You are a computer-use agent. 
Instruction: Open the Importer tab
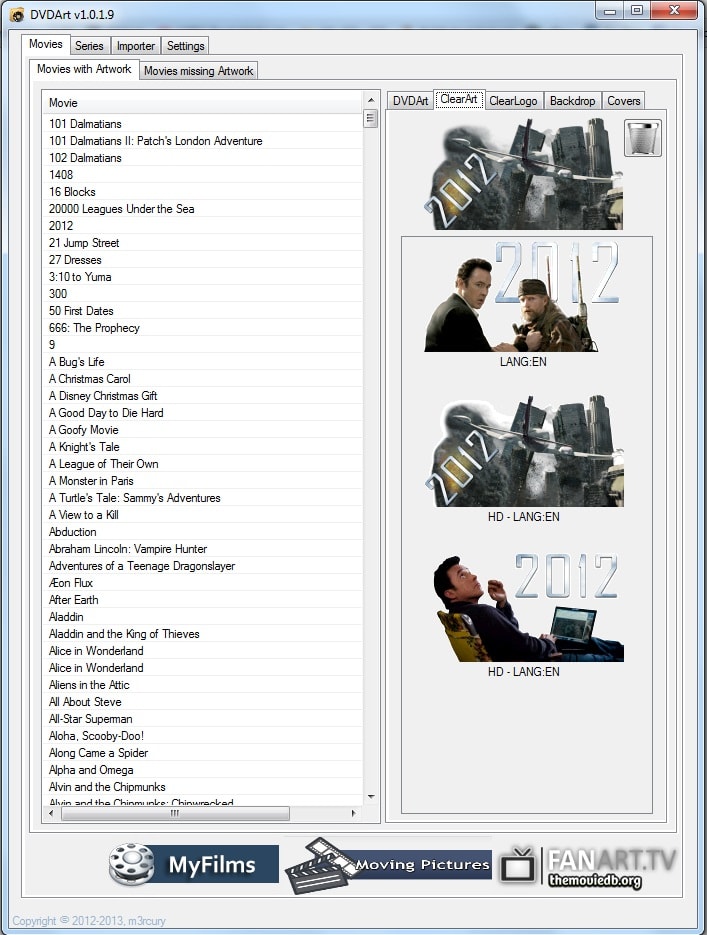pyautogui.click(x=135, y=46)
